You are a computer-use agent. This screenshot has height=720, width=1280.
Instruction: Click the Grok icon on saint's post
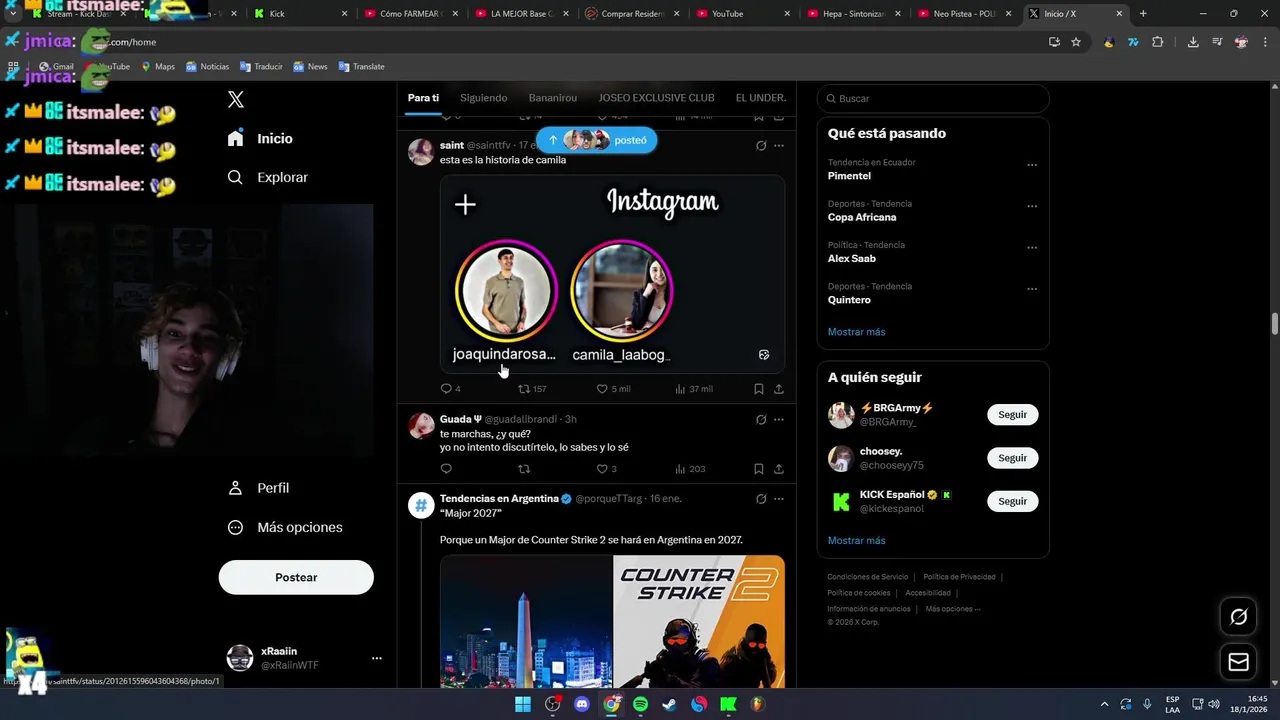click(761, 146)
